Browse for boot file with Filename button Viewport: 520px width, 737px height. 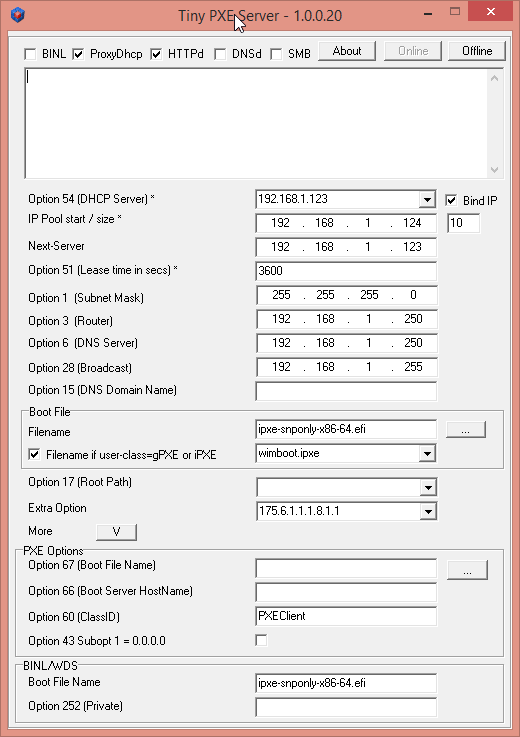[x=465, y=430]
